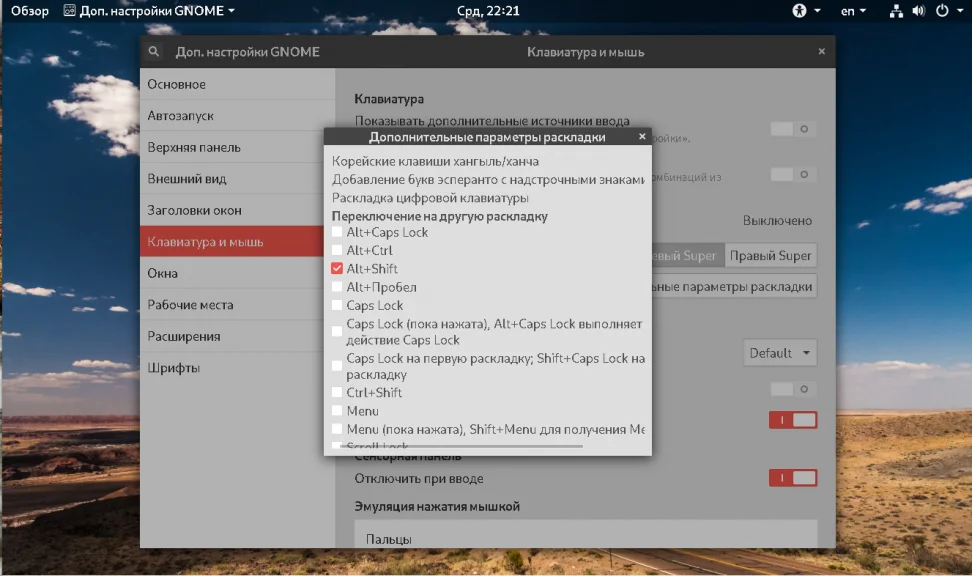The width and height of the screenshot is (972, 576).
Task: Open the en input language menu
Action: coord(853,11)
